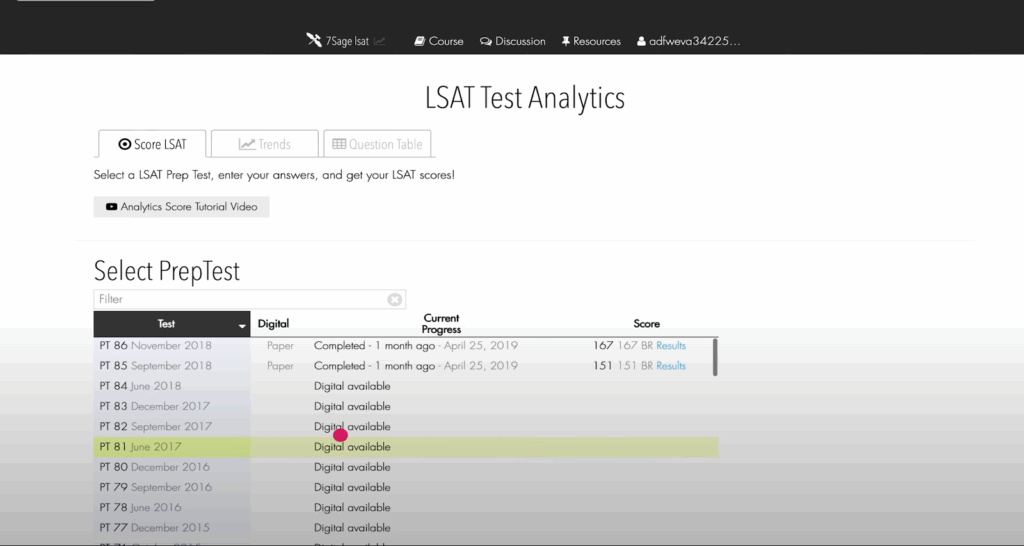Image resolution: width=1024 pixels, height=546 pixels.
Task: Click Digital available for PT 79
Action: pos(352,487)
